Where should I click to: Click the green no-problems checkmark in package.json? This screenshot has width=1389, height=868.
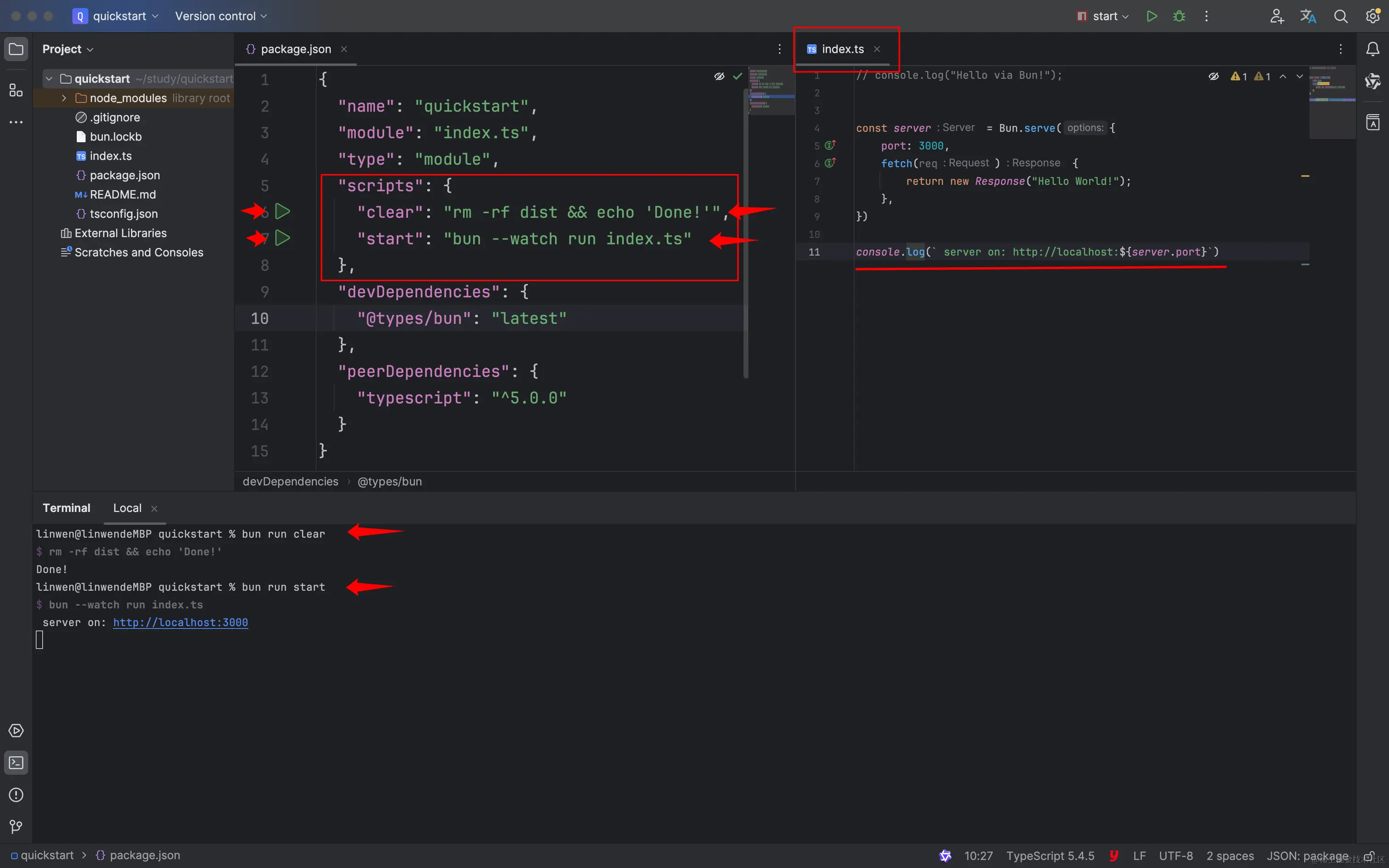(738, 76)
